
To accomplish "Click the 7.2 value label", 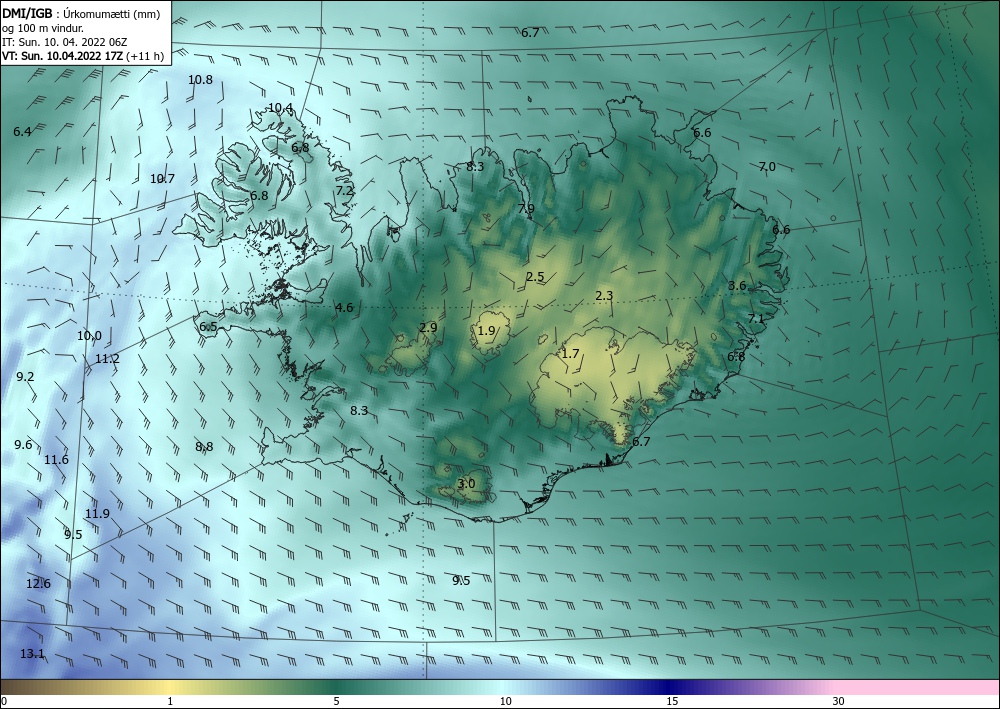I will tap(344, 191).
